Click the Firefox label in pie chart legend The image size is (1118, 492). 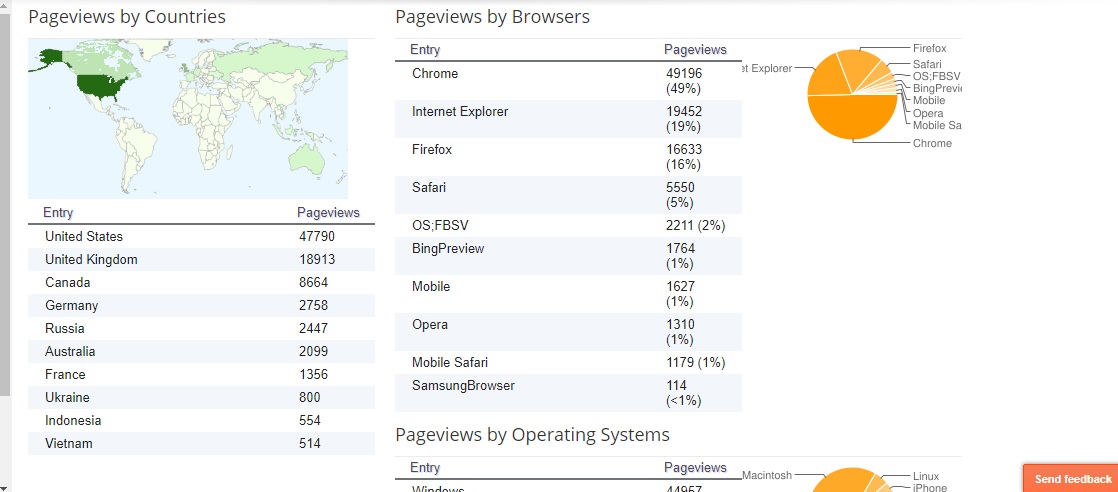coord(930,48)
